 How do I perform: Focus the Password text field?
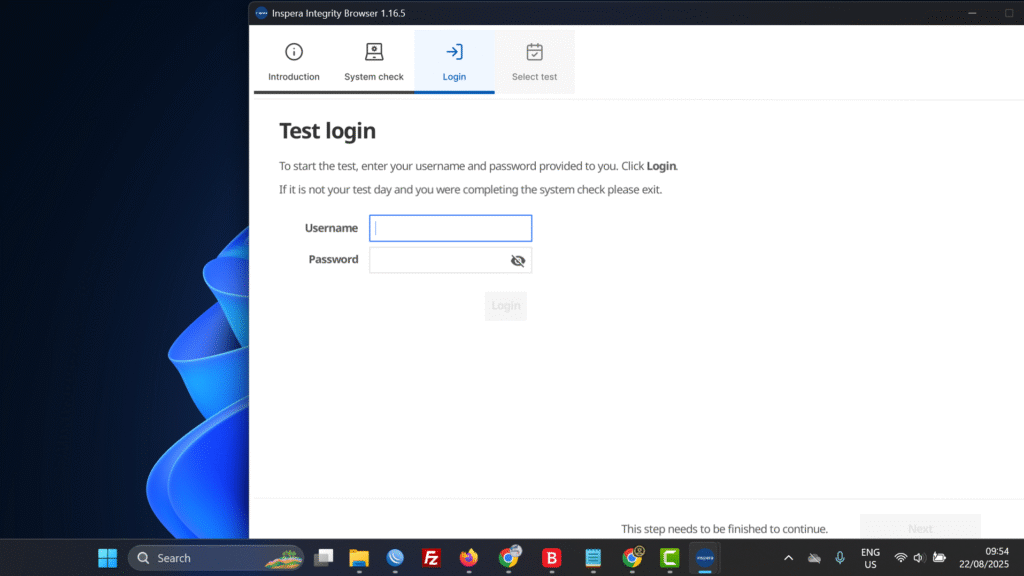438,261
